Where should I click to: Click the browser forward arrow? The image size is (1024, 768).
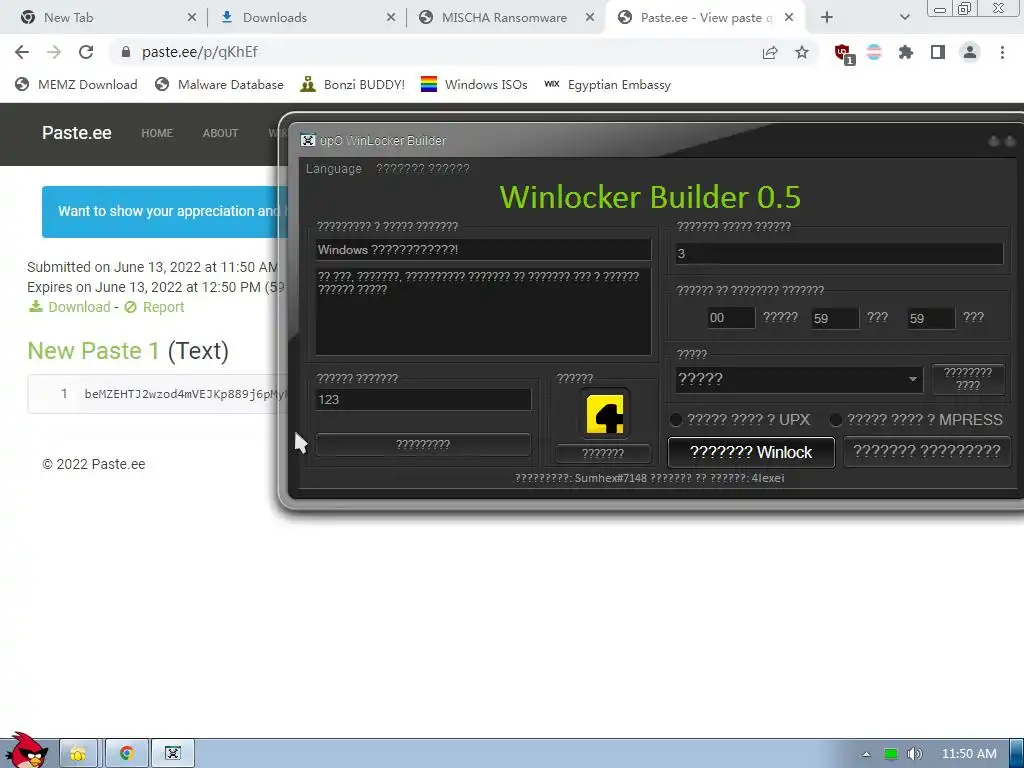[54, 52]
